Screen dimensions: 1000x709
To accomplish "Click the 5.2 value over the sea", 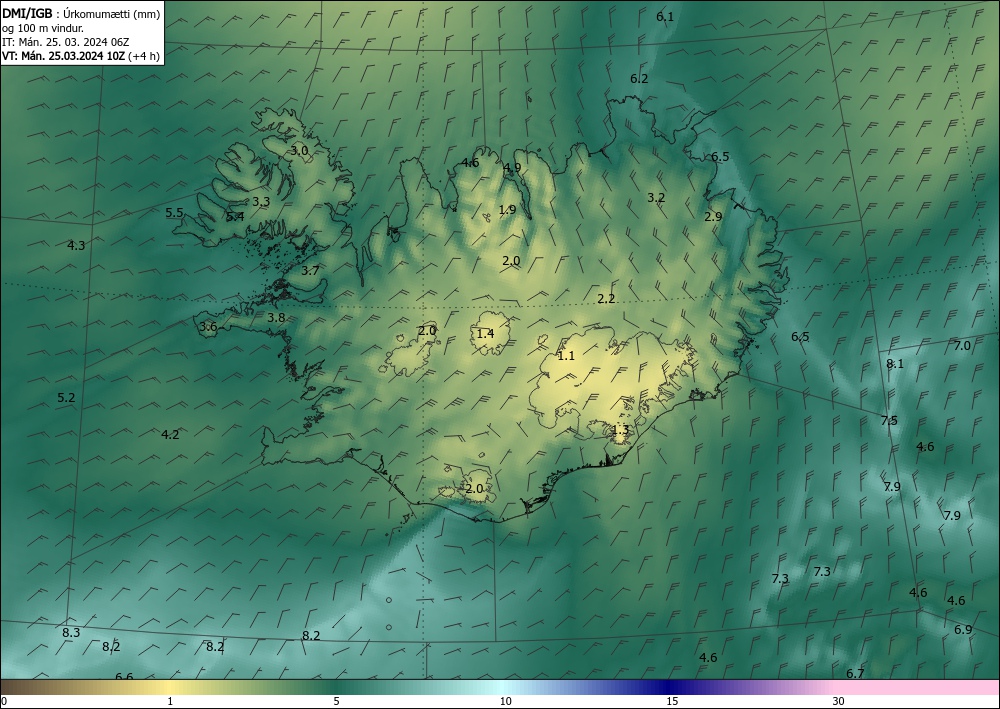I will tap(66, 398).
